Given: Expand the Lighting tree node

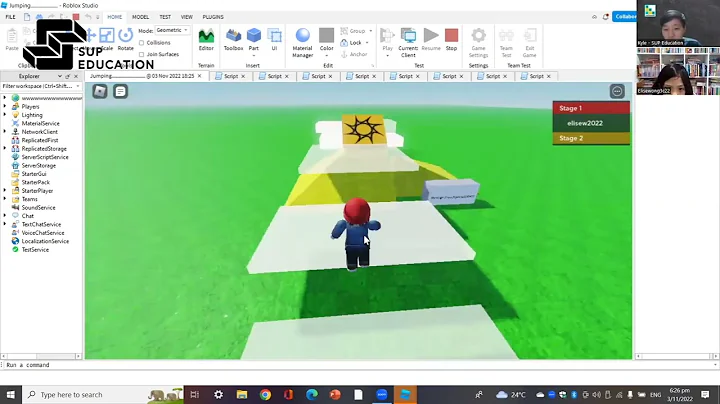Looking at the screenshot, I should pyautogui.click(x=5, y=115).
